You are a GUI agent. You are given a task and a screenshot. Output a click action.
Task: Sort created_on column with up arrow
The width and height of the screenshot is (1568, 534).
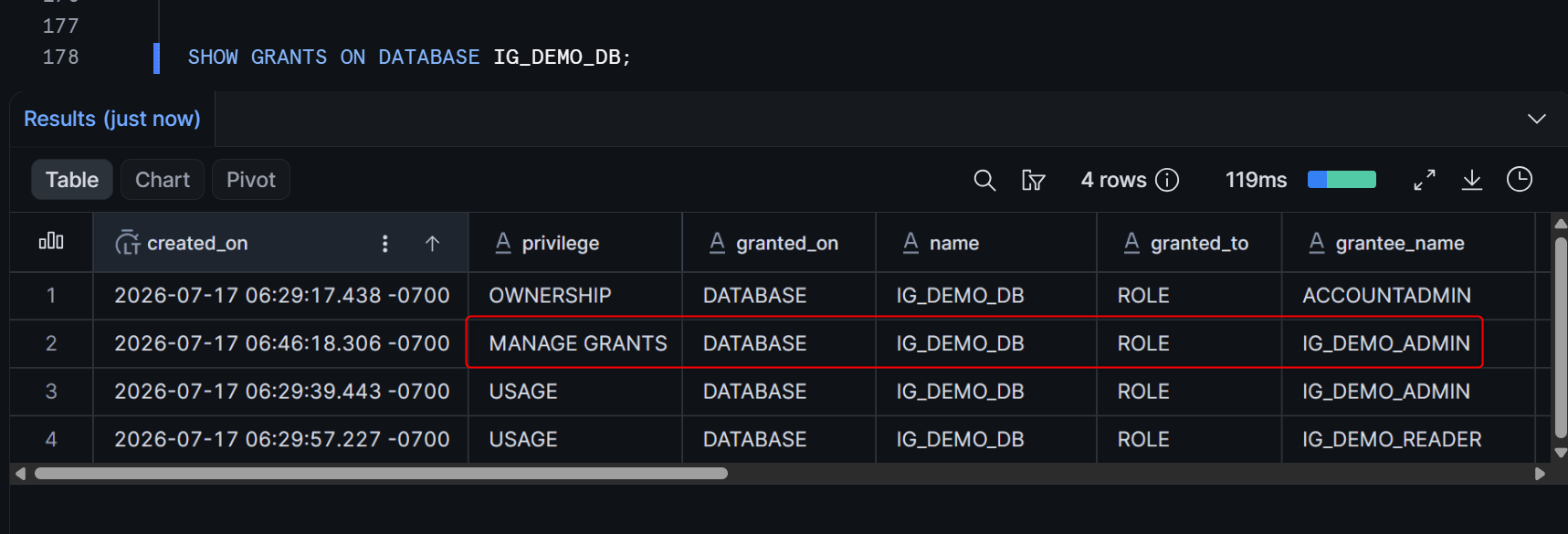(433, 243)
